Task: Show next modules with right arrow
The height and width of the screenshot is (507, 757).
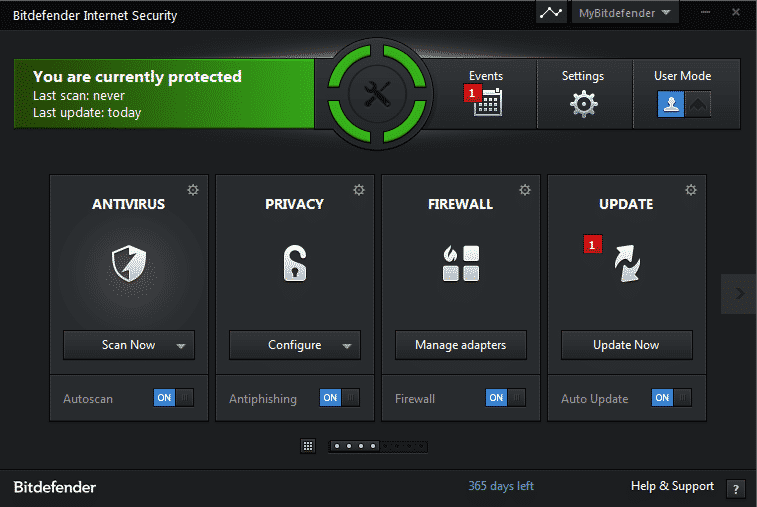Action: (739, 293)
